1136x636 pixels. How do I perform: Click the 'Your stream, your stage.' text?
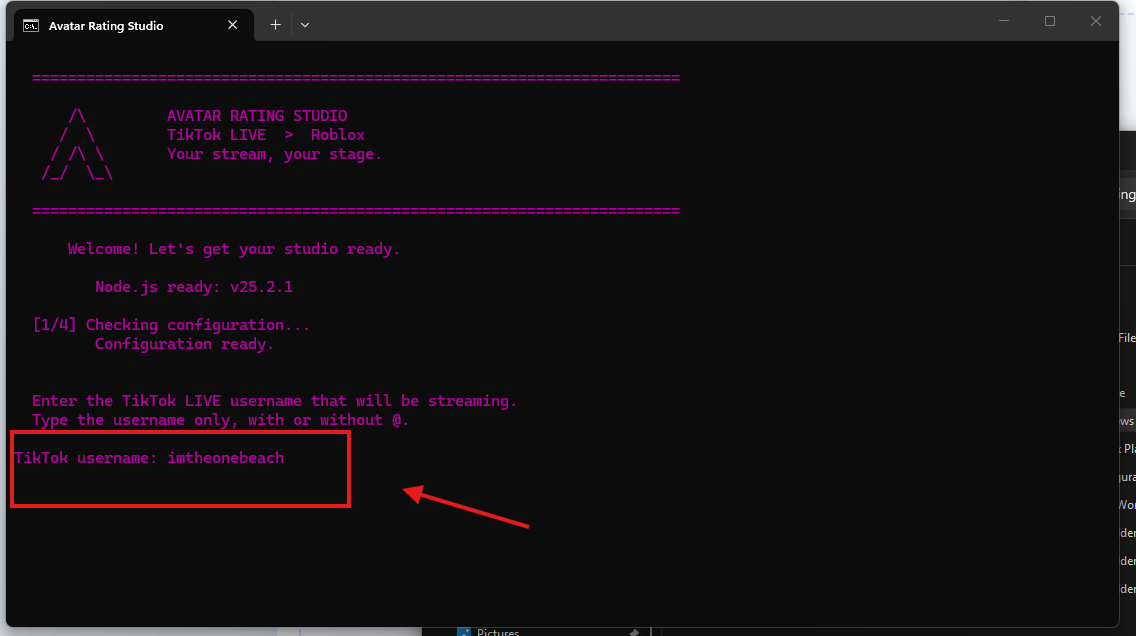click(274, 154)
